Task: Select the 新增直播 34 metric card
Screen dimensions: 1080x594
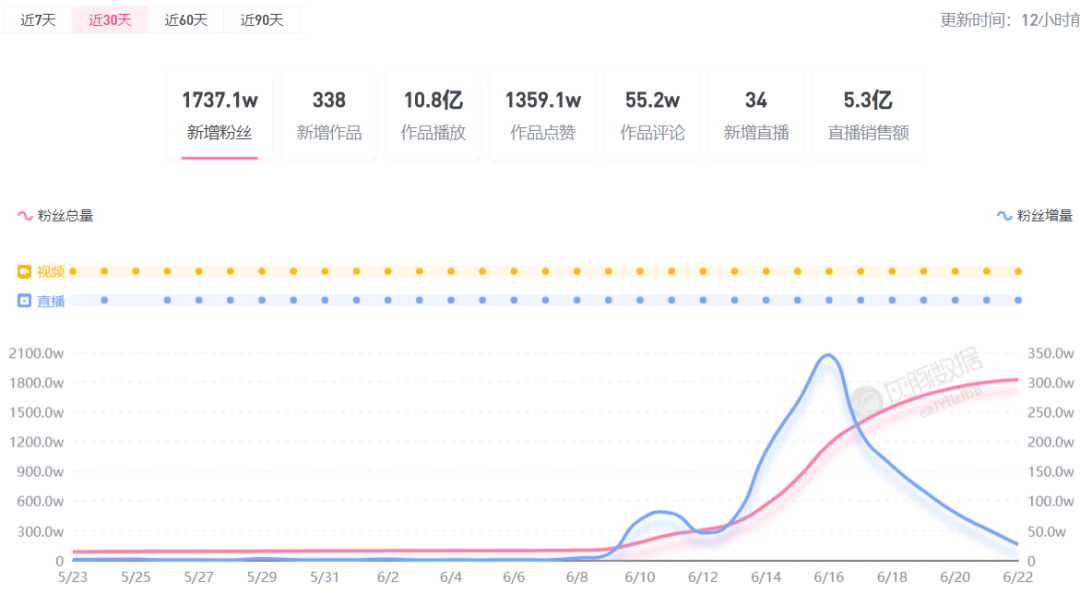Action: point(756,115)
